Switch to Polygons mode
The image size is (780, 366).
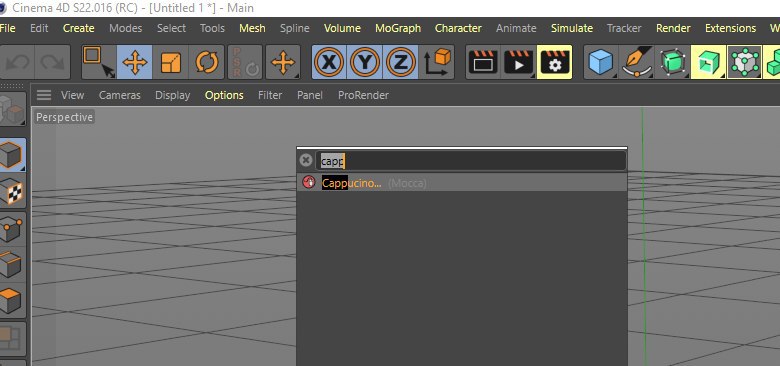point(12,300)
